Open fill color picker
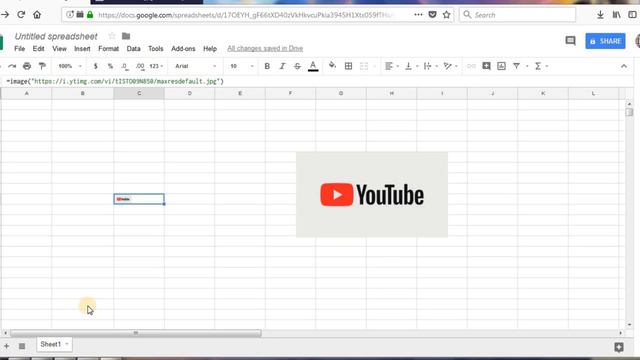The height and width of the screenshot is (360, 640). (332, 66)
